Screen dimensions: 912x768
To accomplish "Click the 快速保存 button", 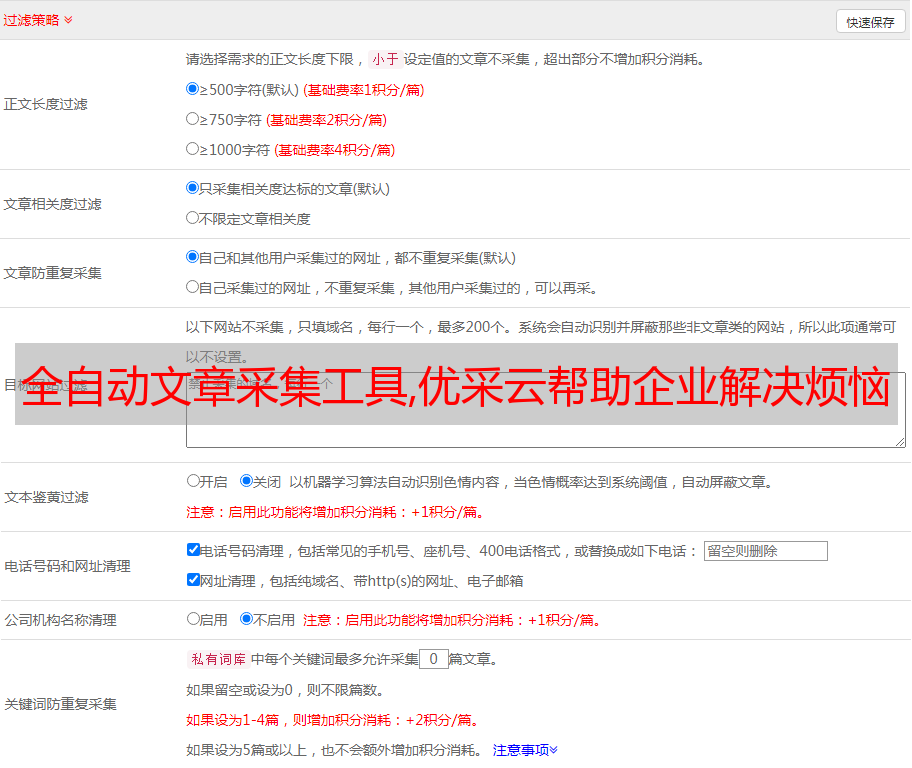I will [870, 22].
